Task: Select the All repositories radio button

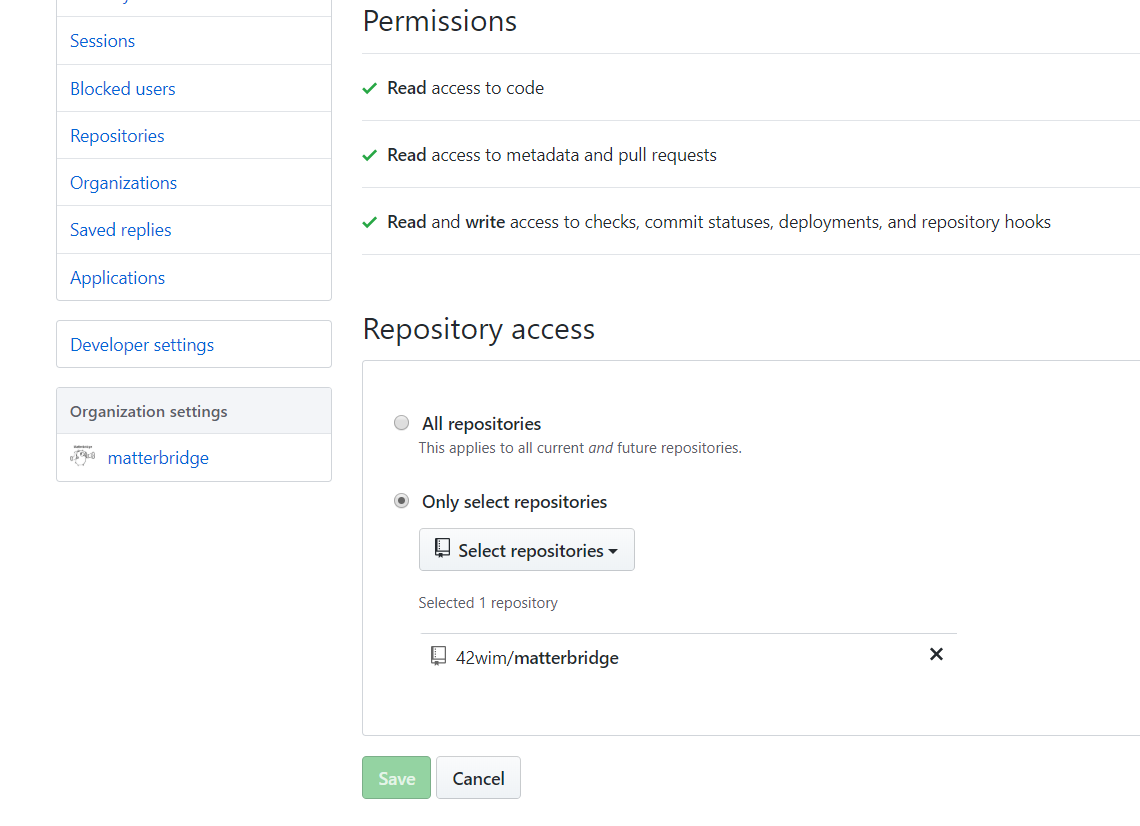Action: click(x=401, y=422)
